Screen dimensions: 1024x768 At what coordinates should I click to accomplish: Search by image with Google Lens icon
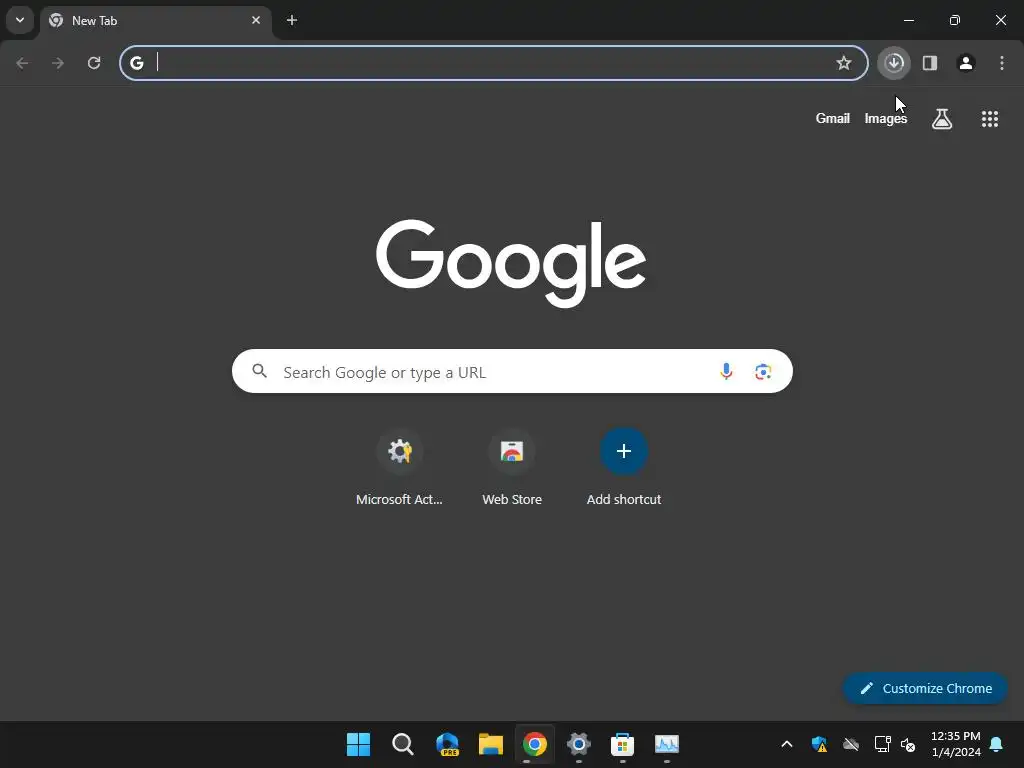[x=763, y=372]
